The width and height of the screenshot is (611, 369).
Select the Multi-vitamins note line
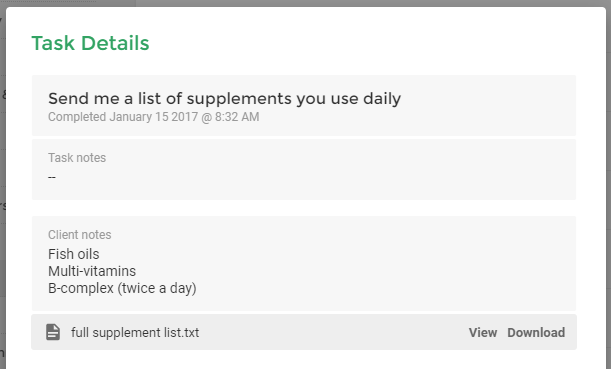92,271
